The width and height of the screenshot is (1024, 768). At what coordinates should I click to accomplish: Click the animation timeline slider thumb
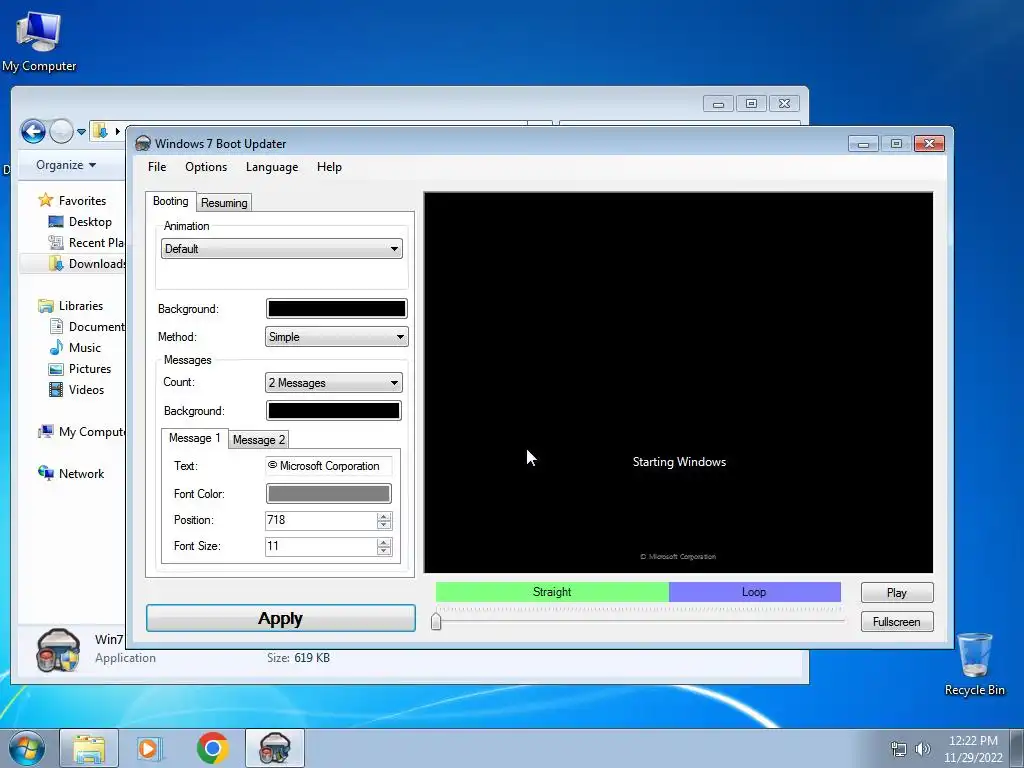point(436,620)
